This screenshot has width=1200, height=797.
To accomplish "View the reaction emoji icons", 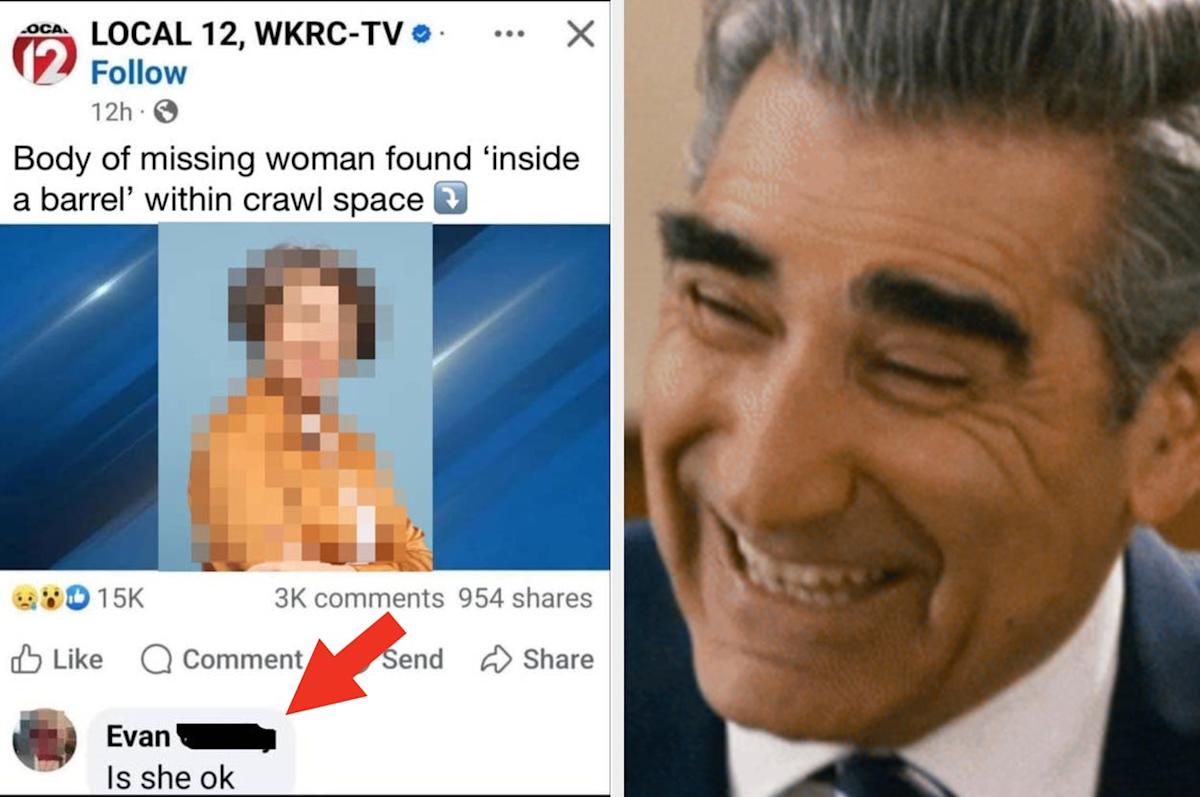I will click(51, 599).
